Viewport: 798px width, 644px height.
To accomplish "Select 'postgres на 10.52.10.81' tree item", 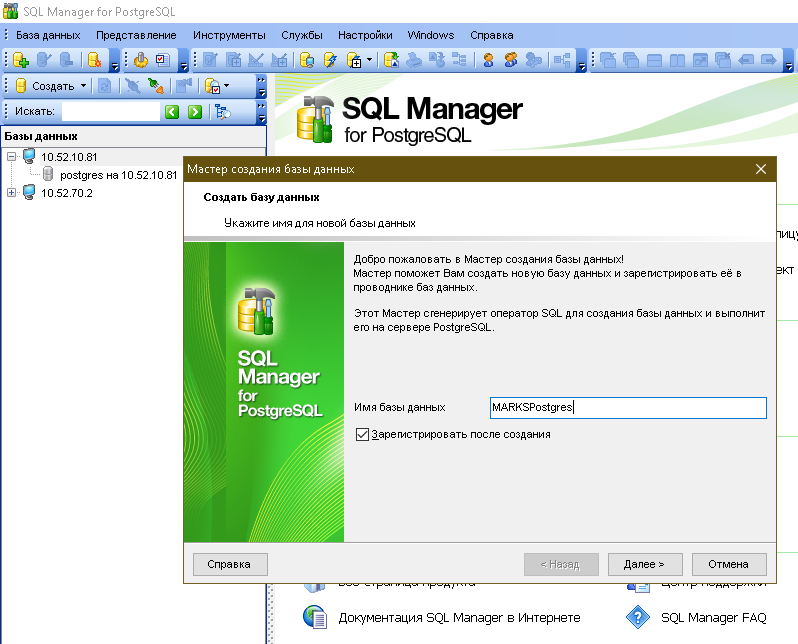I will [x=119, y=175].
